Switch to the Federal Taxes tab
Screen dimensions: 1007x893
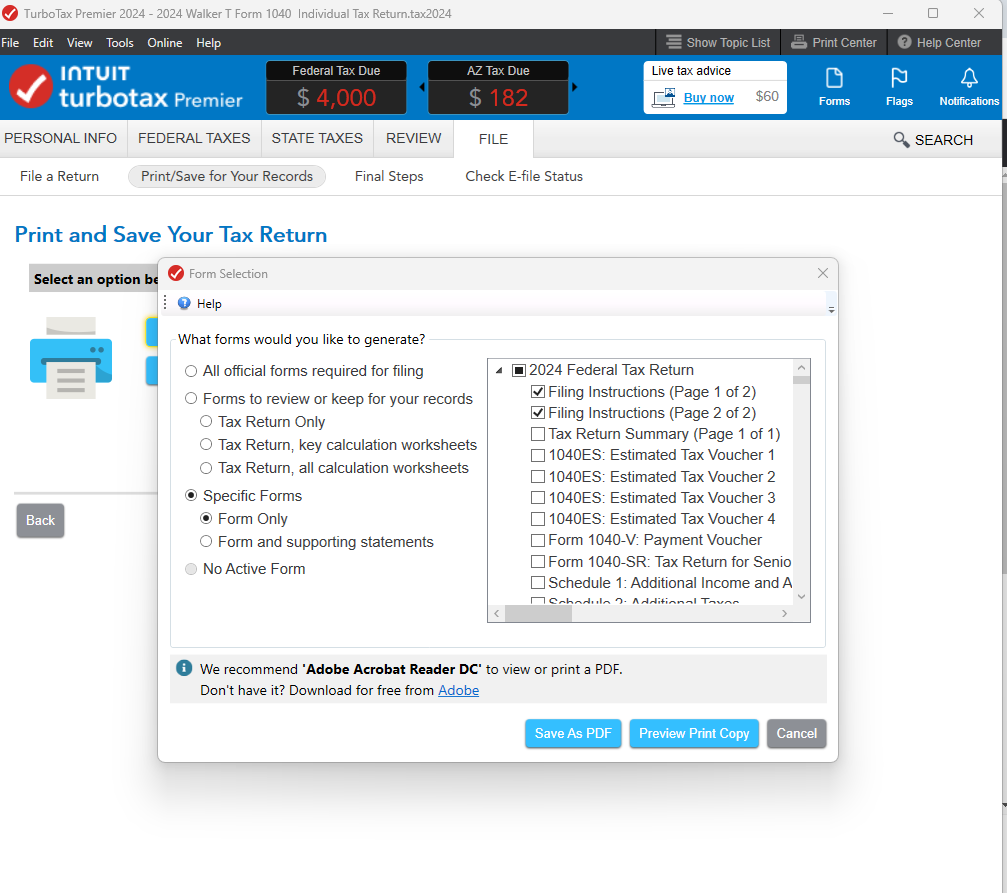pyautogui.click(x=194, y=138)
